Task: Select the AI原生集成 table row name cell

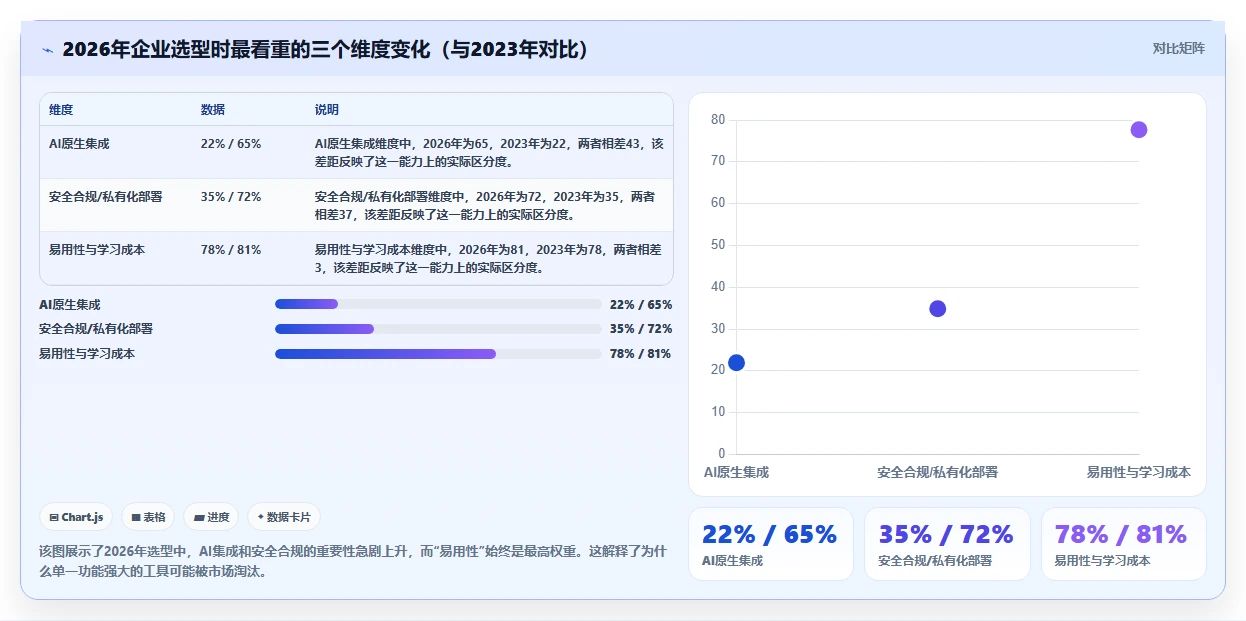Action: (79, 143)
